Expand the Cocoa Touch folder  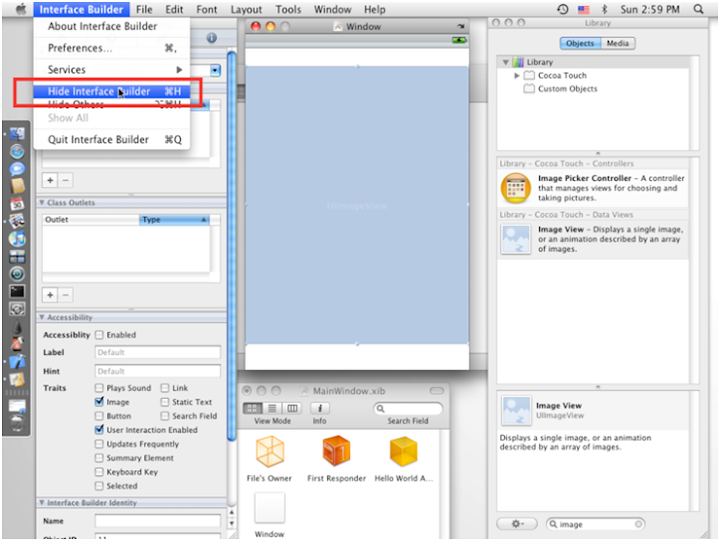517,75
